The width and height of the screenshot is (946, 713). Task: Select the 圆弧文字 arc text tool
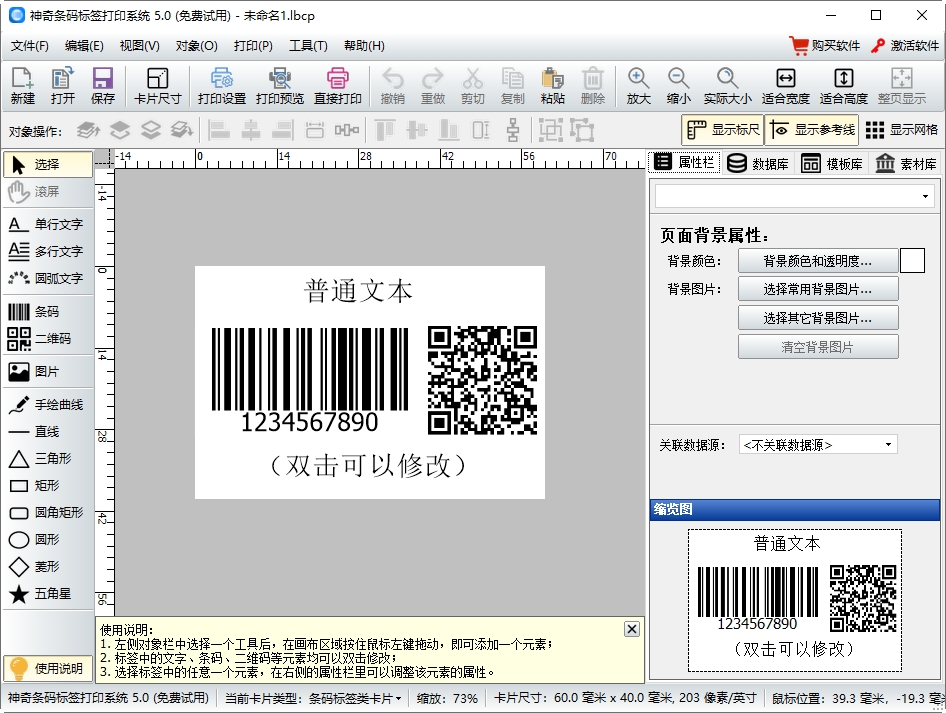(48, 278)
